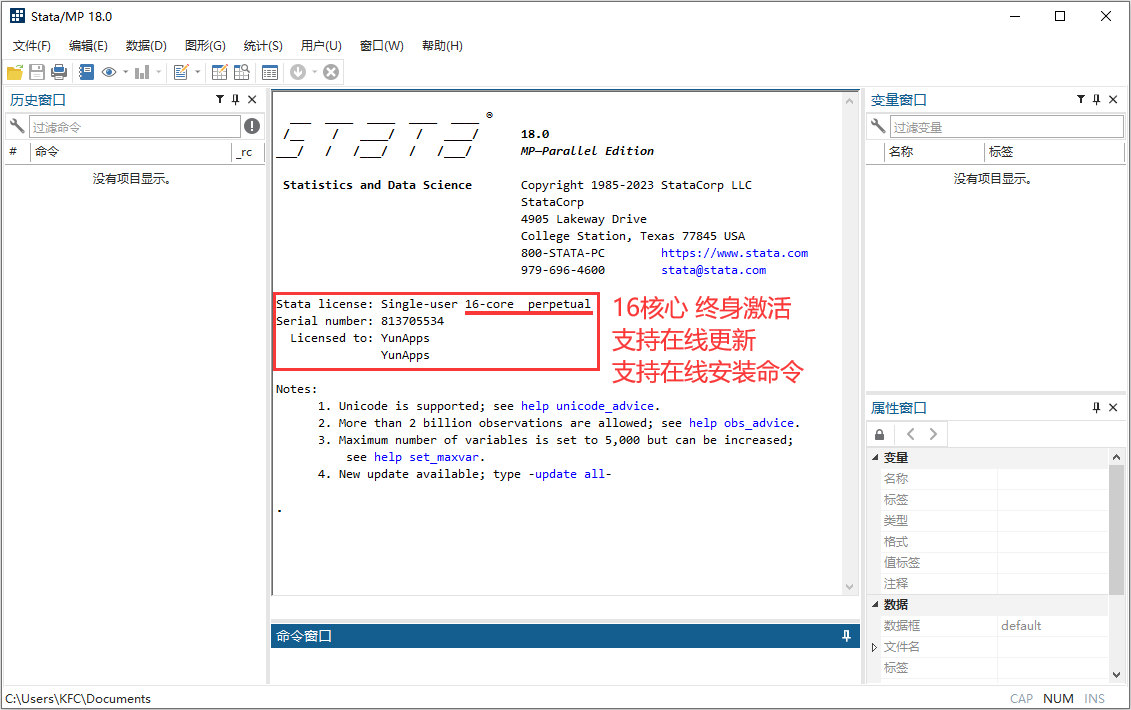This screenshot has height=710, width=1131.
Task: Click the results window scroll up arrow
Action: click(849, 101)
